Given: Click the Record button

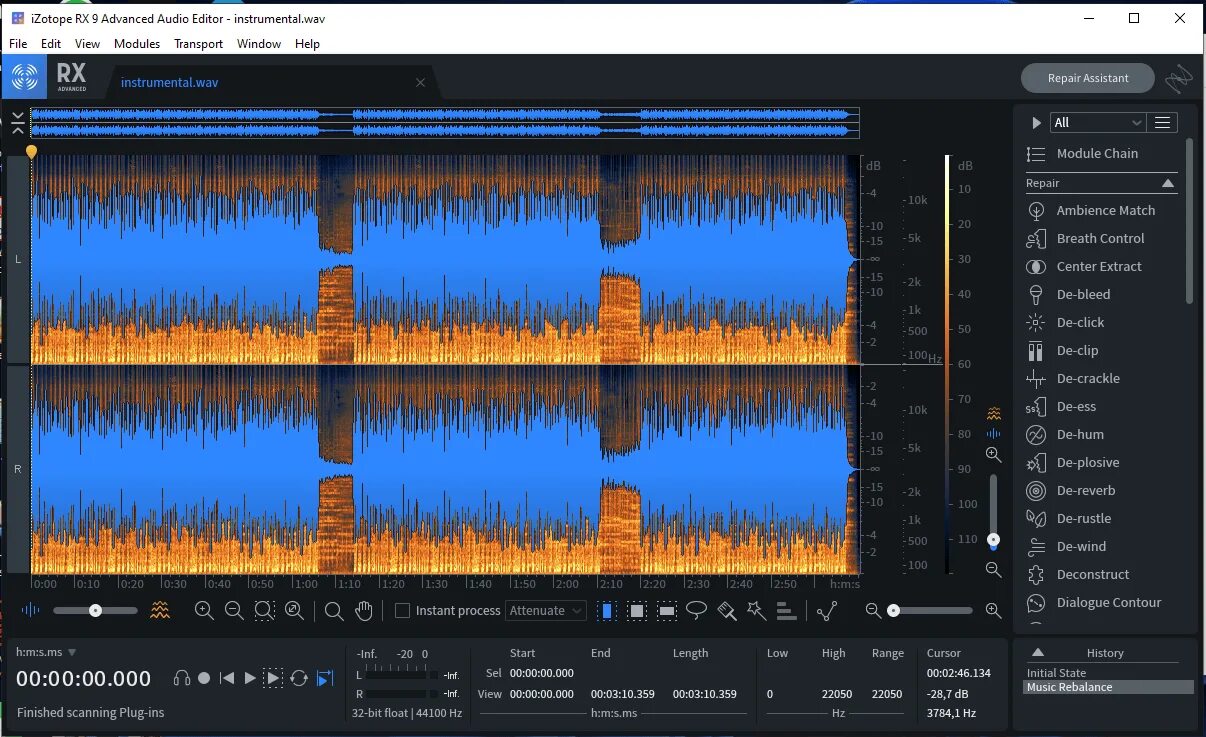Looking at the screenshot, I should [204, 678].
